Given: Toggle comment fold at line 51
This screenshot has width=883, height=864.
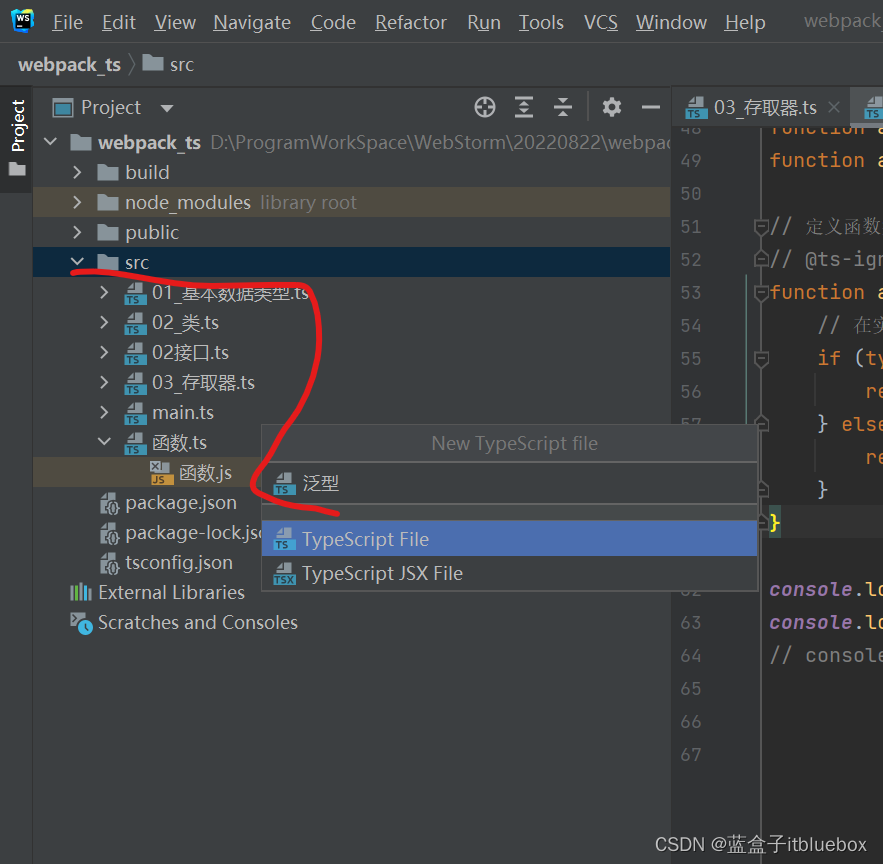Looking at the screenshot, I should [x=761, y=227].
